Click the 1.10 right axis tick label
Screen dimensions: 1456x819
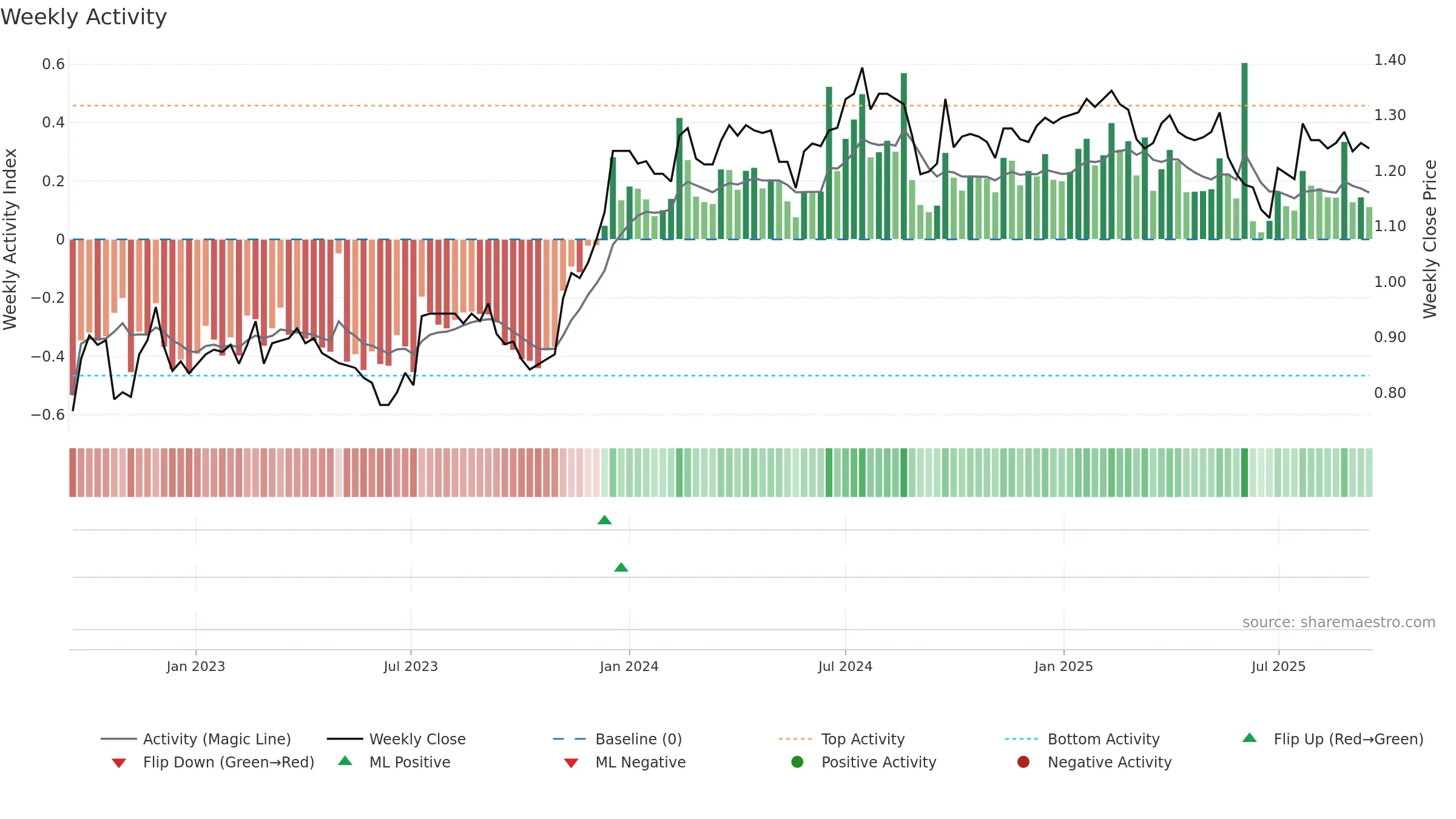point(1390,226)
